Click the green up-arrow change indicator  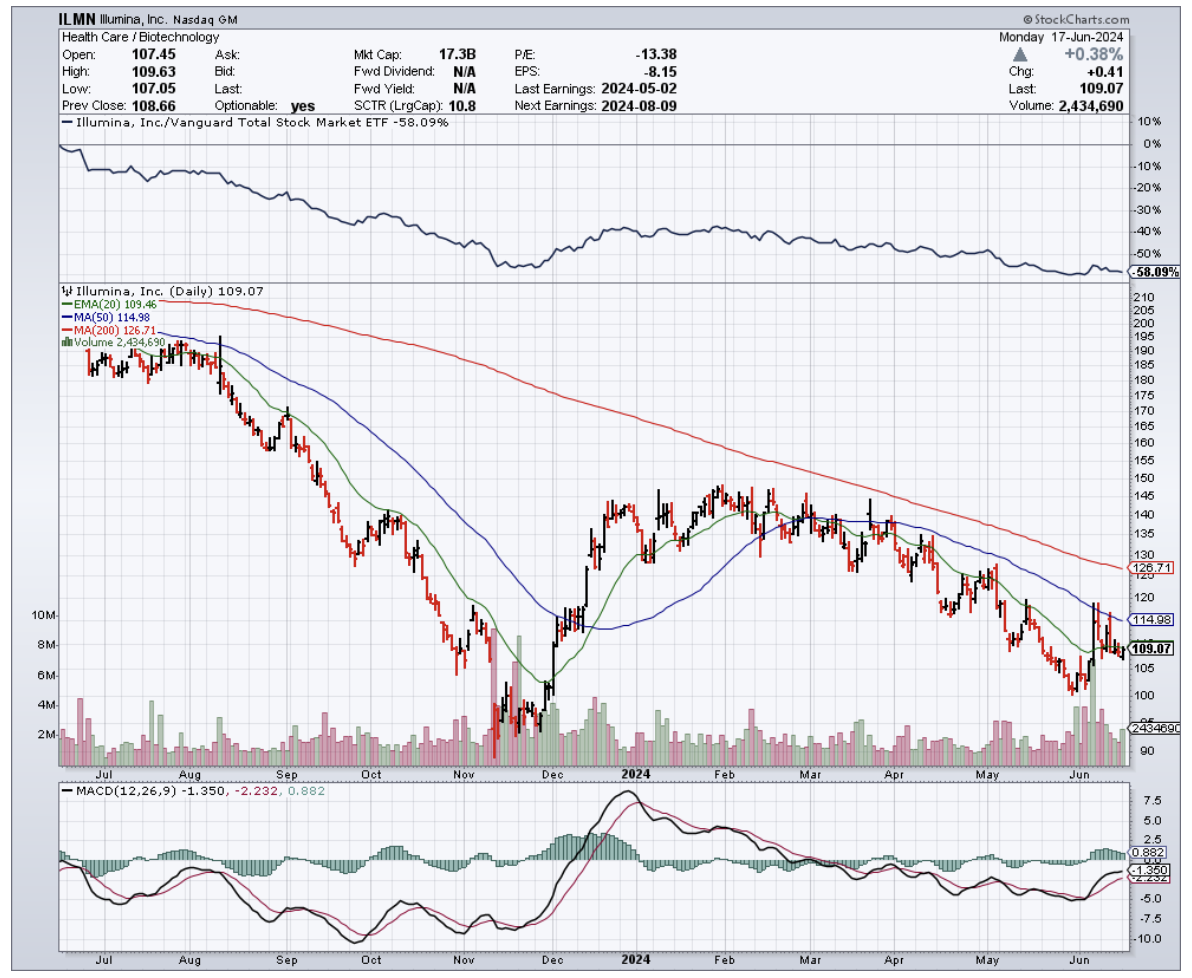[1022, 55]
